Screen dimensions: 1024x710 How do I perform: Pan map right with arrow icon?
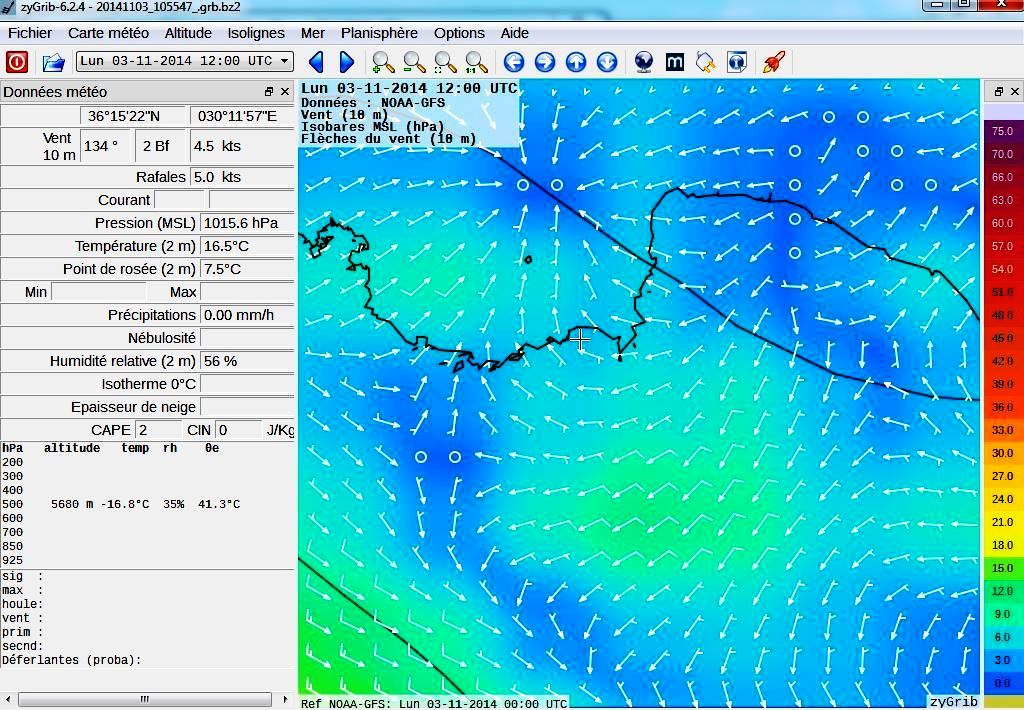pos(545,62)
